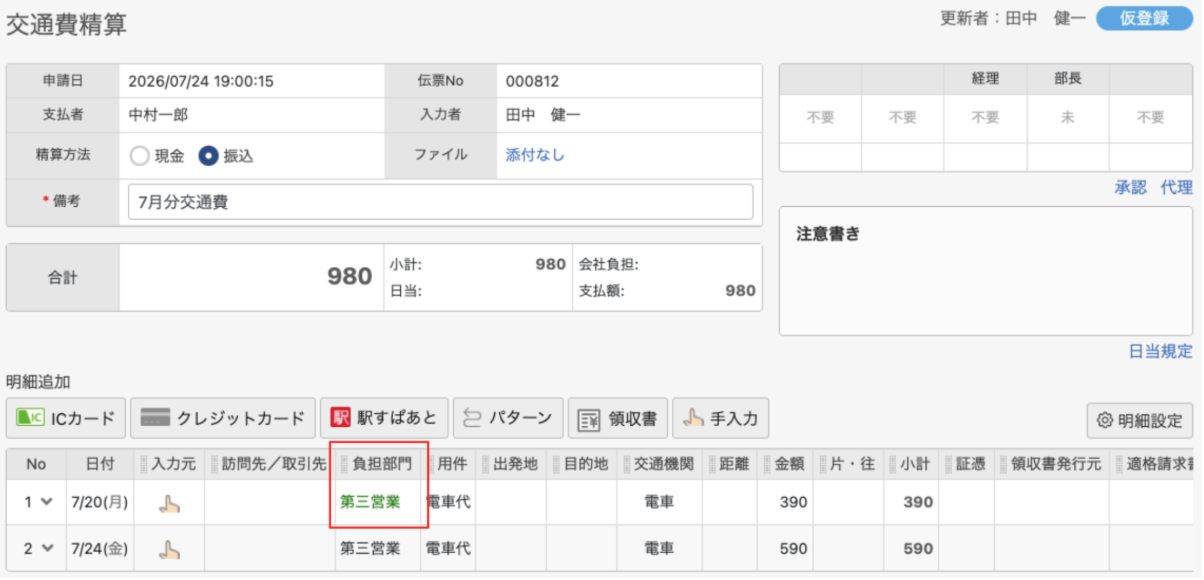The width and height of the screenshot is (1204, 580).
Task: Open 承認 link
Action: click(x=1130, y=187)
